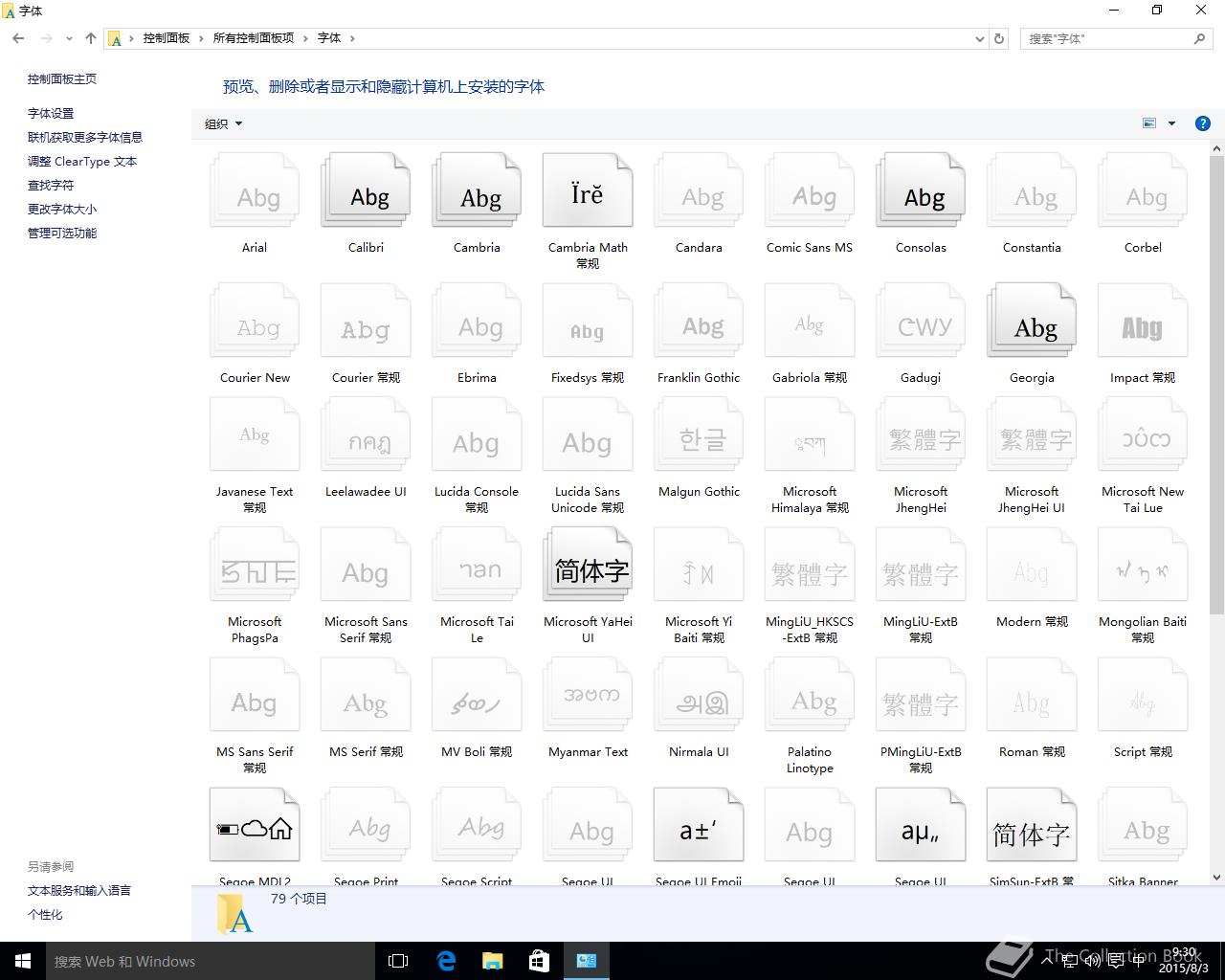Click the taskbar search Web 和 Windows box

click(x=211, y=961)
